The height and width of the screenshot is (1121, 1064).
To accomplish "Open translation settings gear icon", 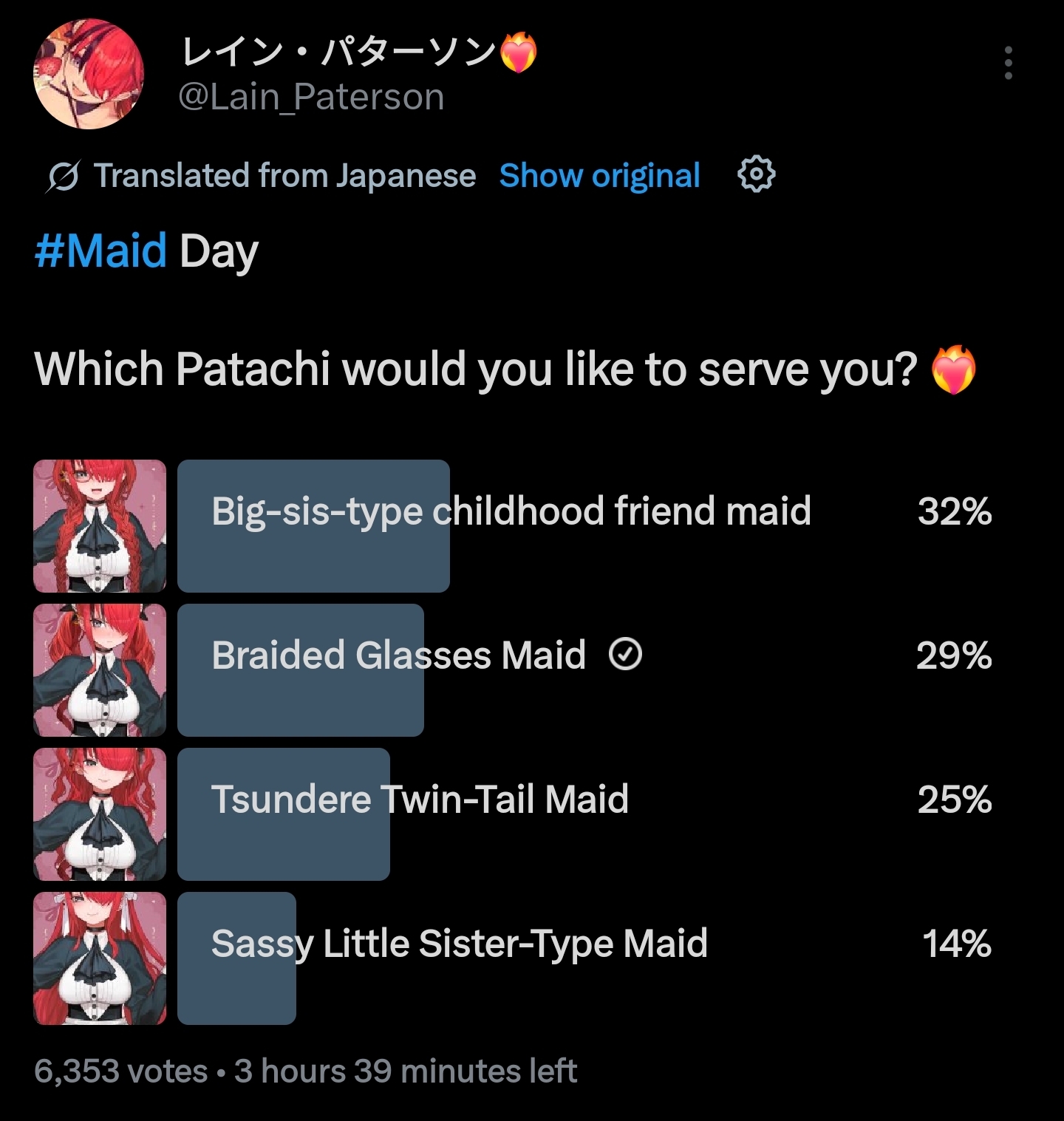I will pos(756,174).
